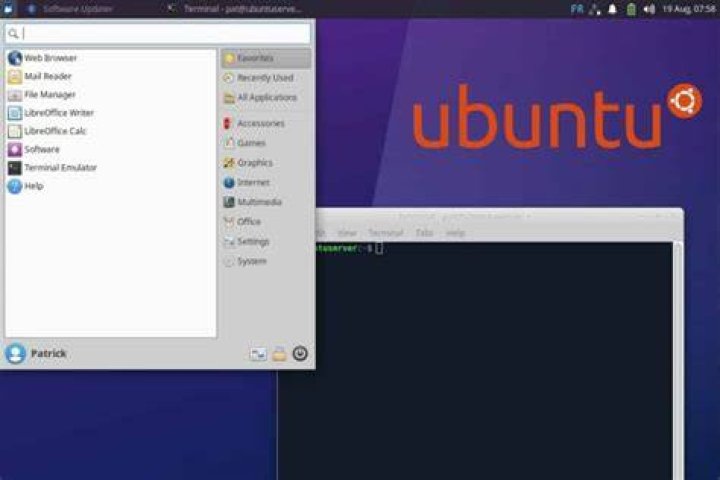The image size is (720, 480).
Task: Click the Internet globe category icon
Action: pos(229,182)
